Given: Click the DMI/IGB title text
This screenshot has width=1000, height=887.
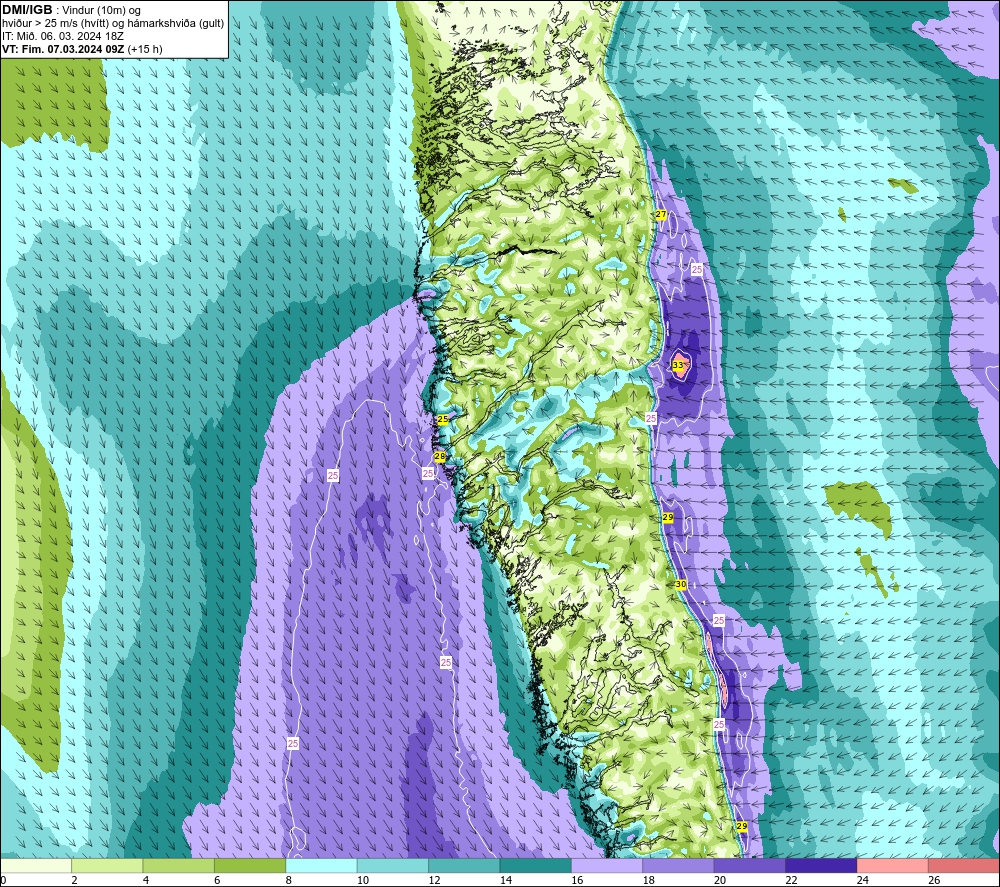Looking at the screenshot, I should point(27,10).
